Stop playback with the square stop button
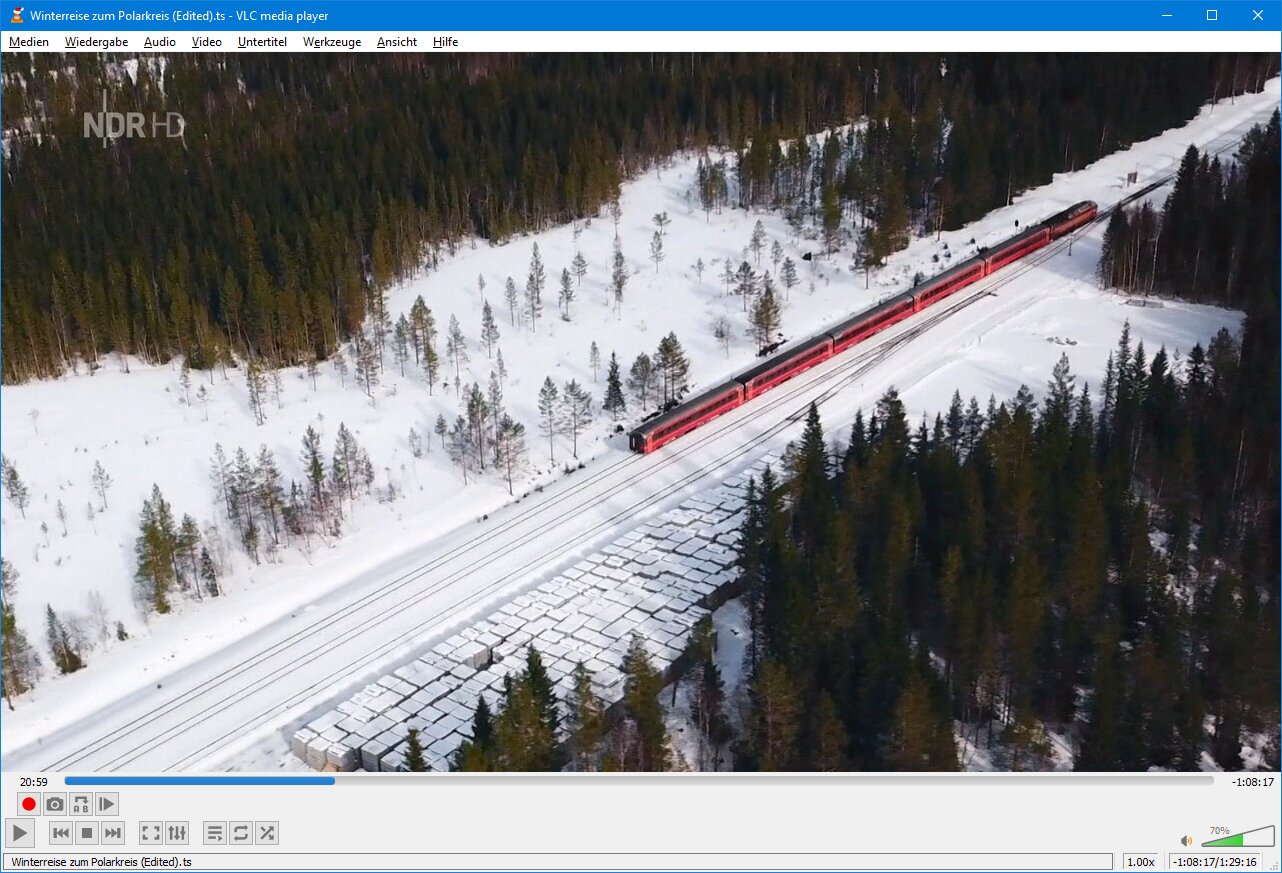 click(87, 833)
